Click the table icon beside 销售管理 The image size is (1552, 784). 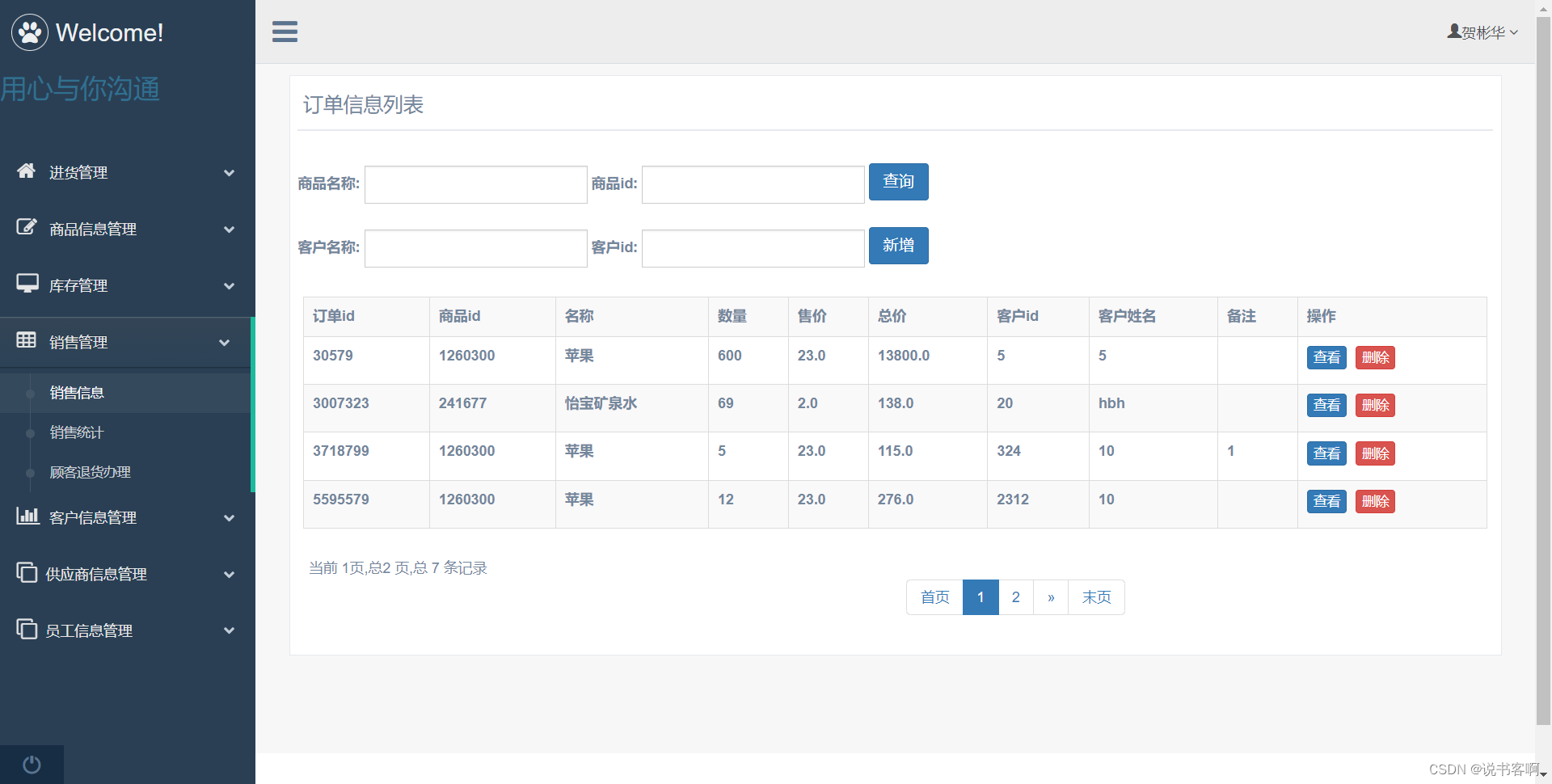coord(27,340)
